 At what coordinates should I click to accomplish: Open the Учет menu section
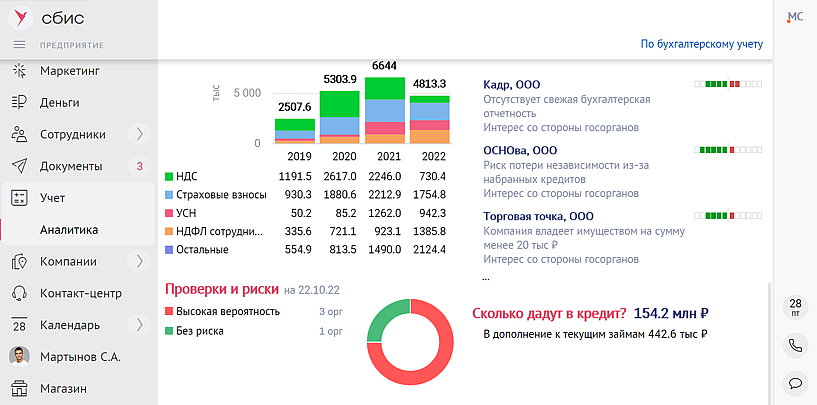point(52,198)
